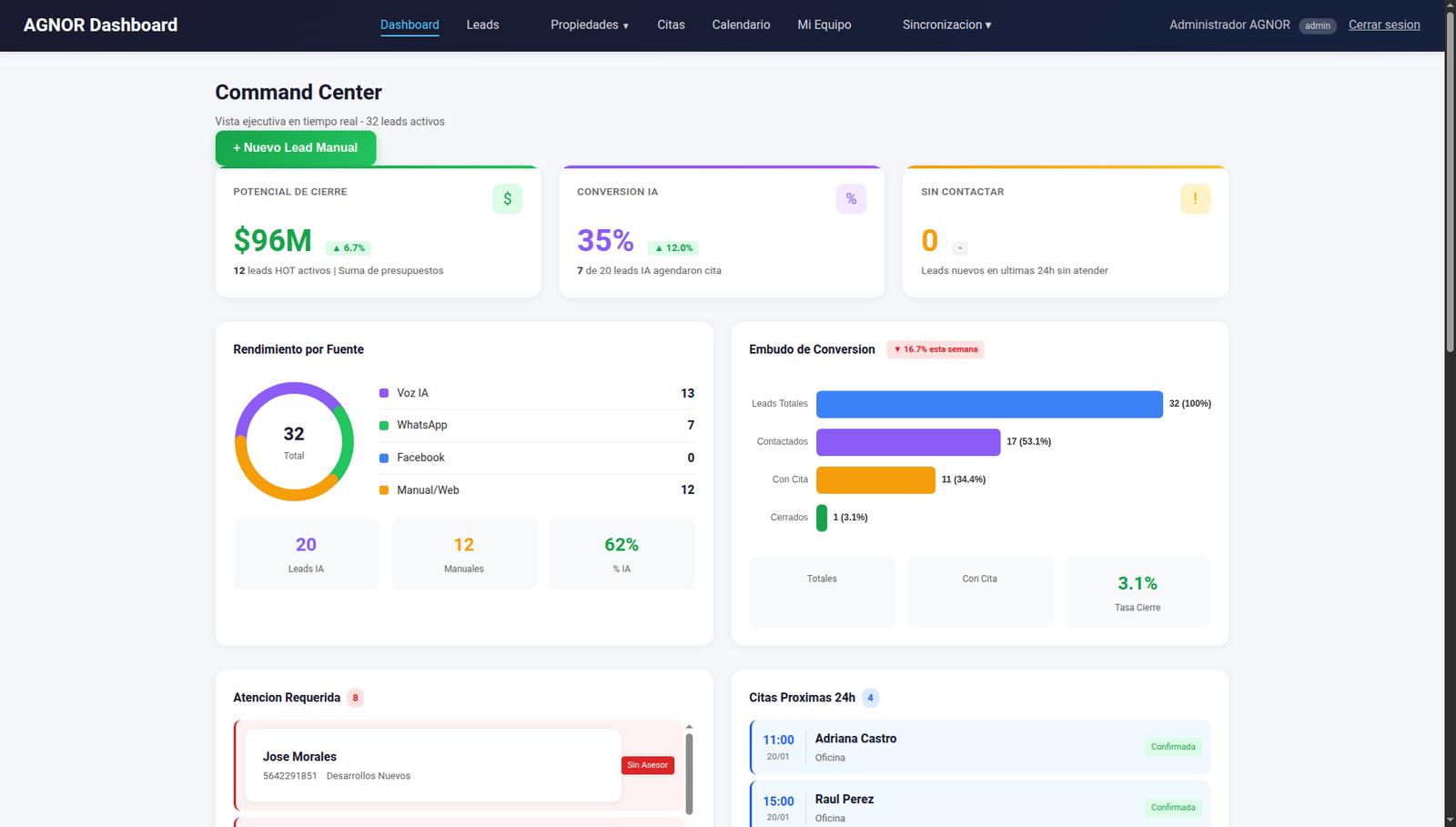Click the Nuevo Lead Manual button
The height and width of the screenshot is (827, 1456).
295,147
